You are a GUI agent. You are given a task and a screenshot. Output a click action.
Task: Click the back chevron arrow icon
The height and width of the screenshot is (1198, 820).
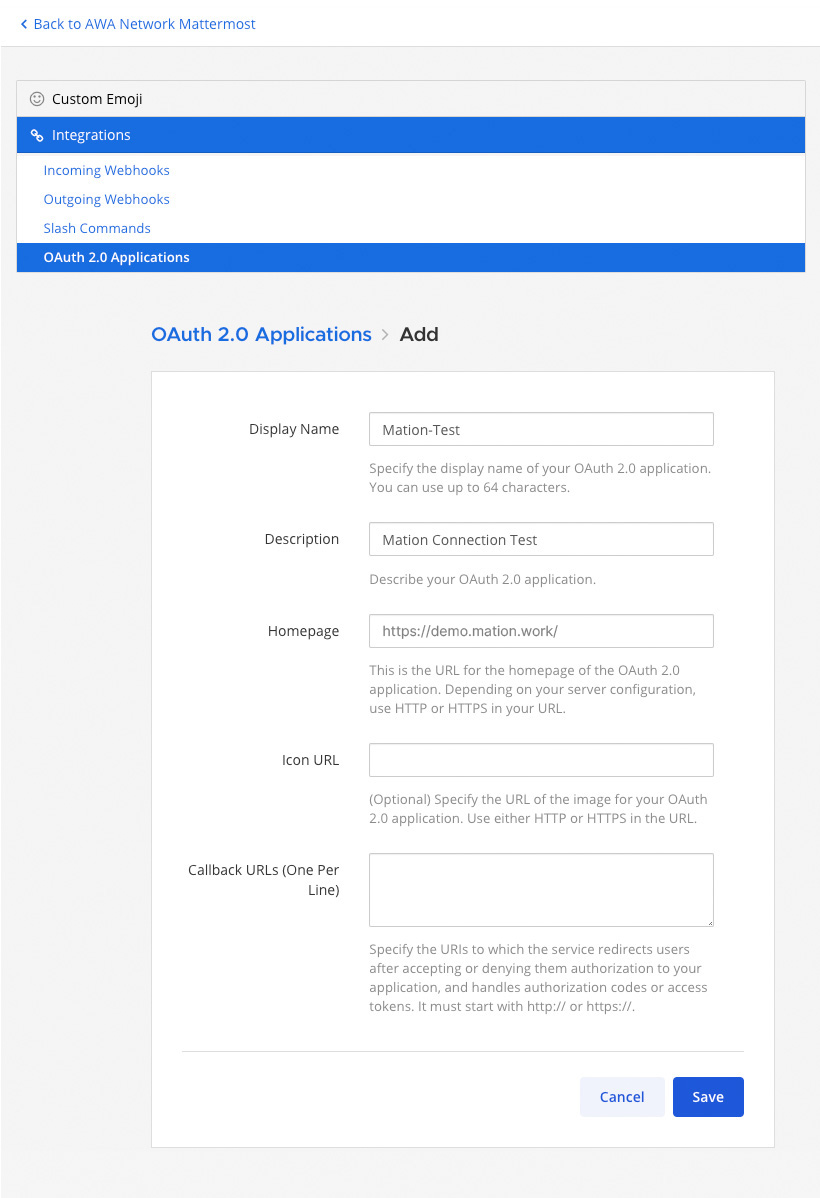pos(24,24)
